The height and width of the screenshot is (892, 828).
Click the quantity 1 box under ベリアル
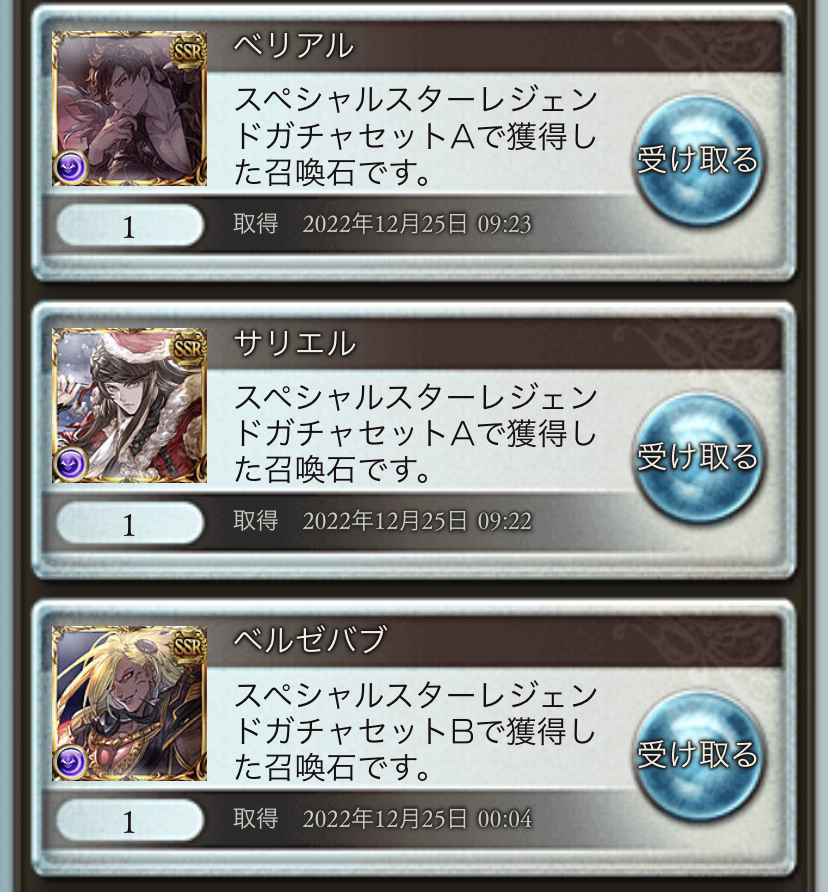[130, 226]
